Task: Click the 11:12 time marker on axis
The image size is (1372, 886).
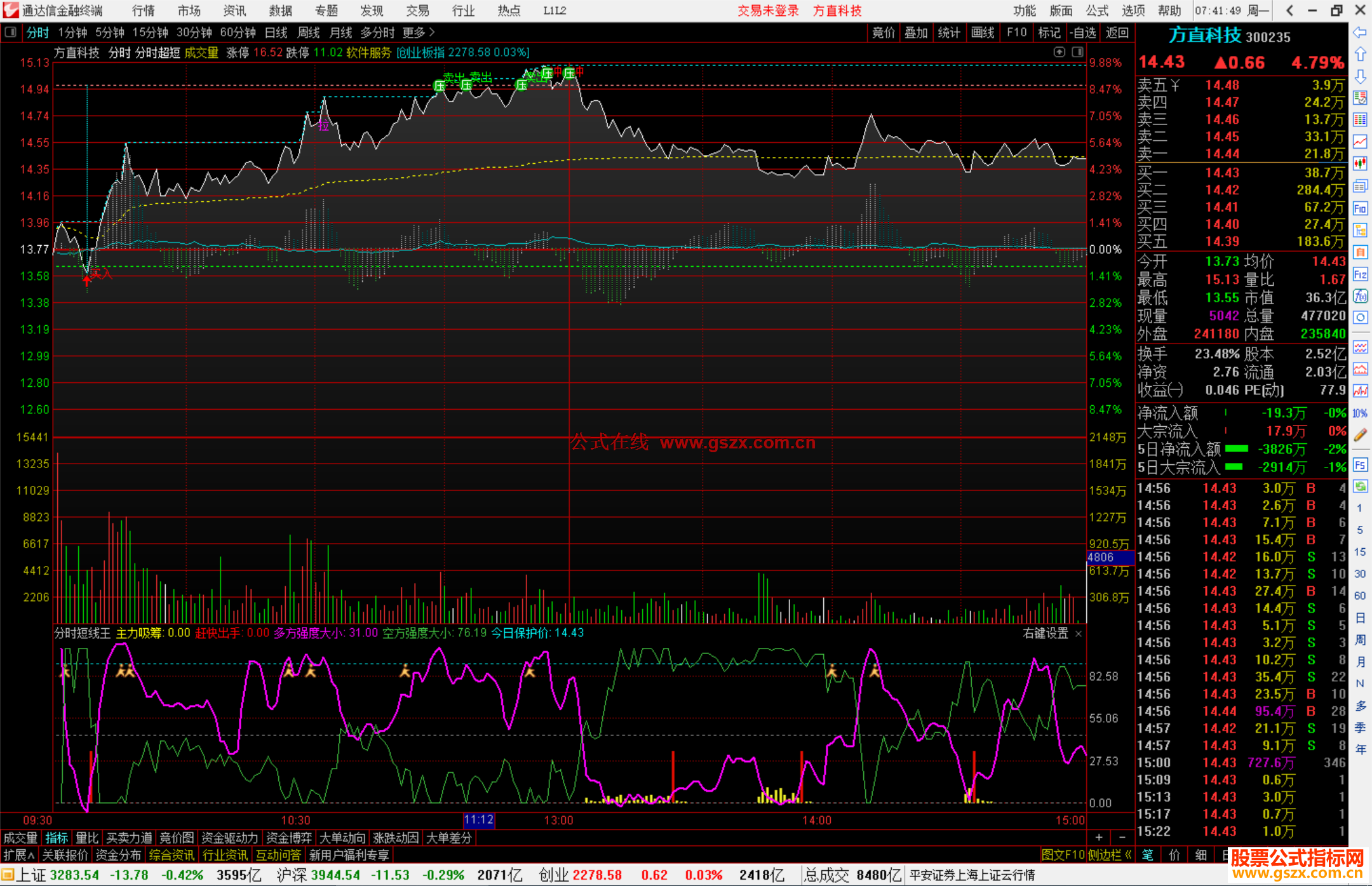Action: click(478, 820)
